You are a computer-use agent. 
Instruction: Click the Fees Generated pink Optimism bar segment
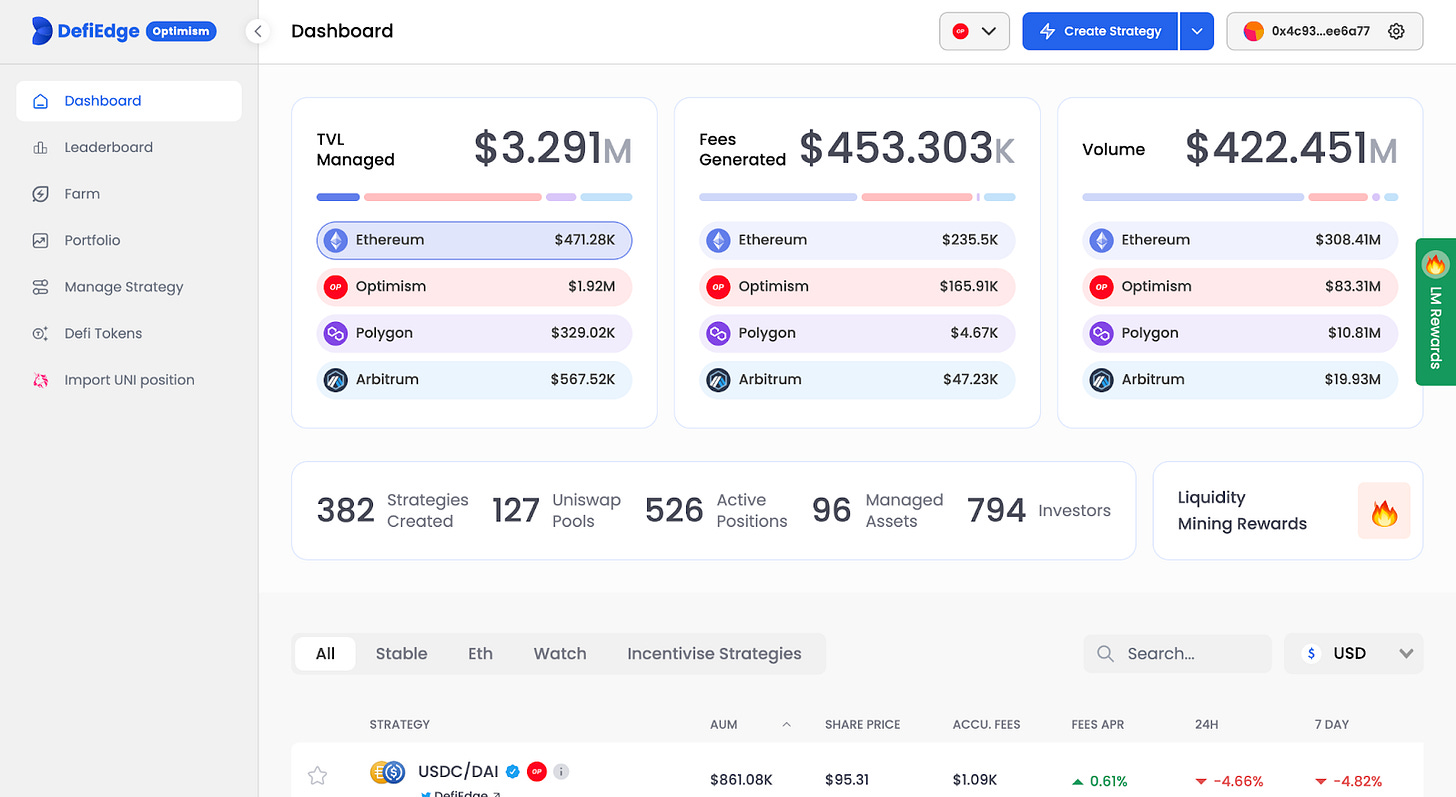pyautogui.click(x=917, y=197)
